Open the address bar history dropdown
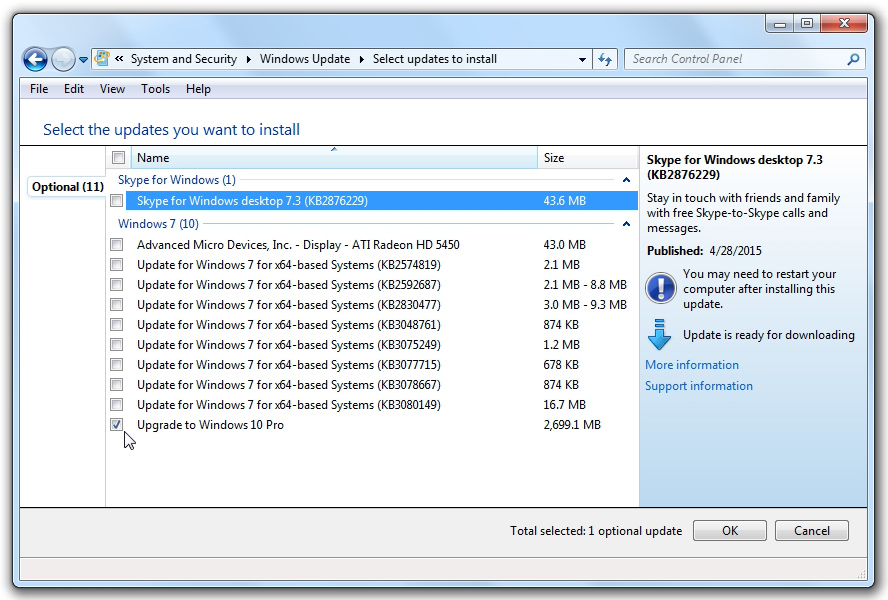This screenshot has width=888, height=600. tap(582, 59)
